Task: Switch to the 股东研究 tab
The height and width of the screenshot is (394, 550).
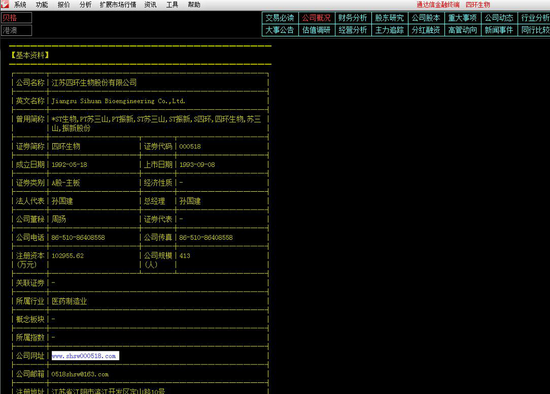Action: tap(389, 18)
